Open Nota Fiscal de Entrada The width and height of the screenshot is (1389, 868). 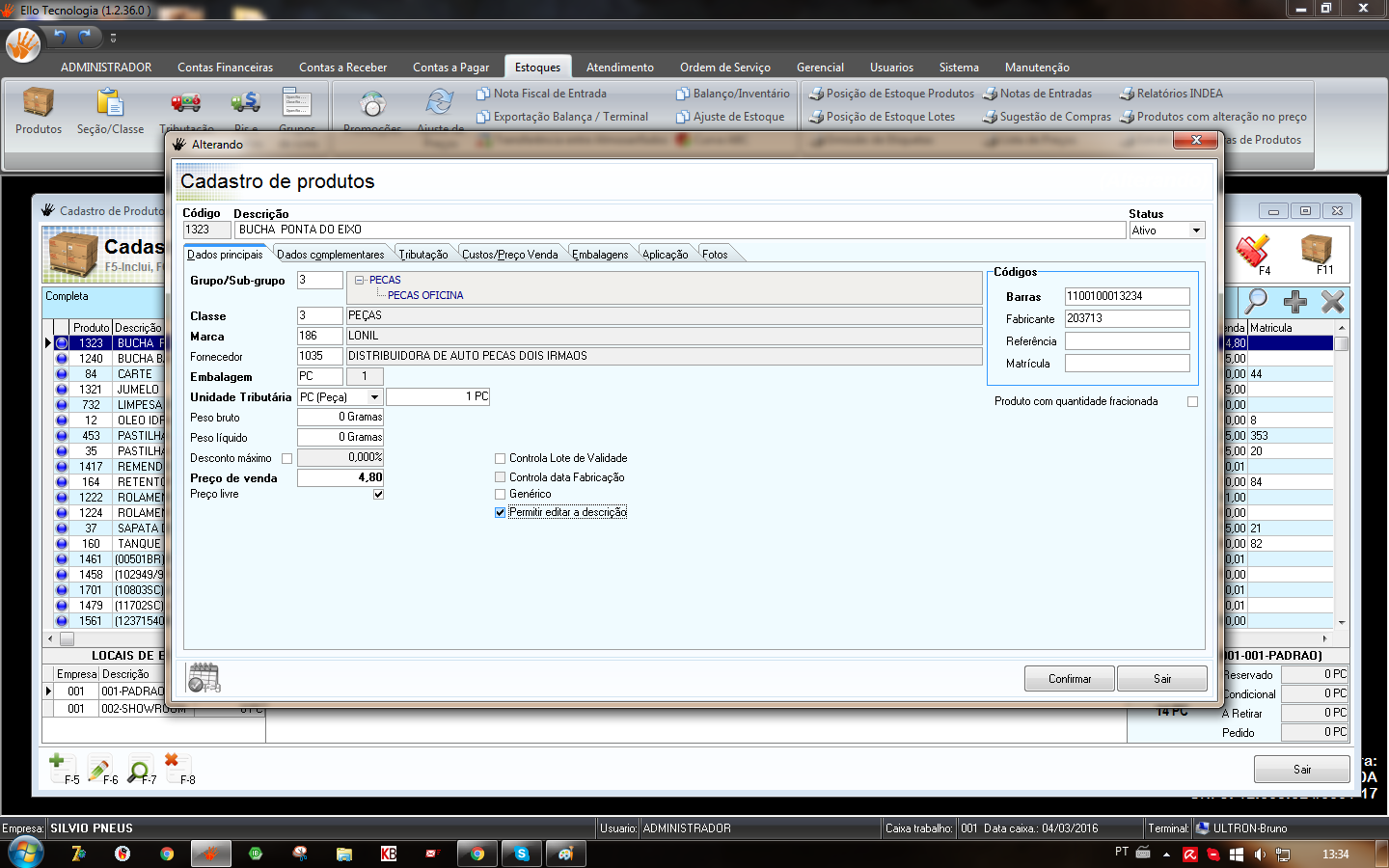pyautogui.click(x=541, y=94)
